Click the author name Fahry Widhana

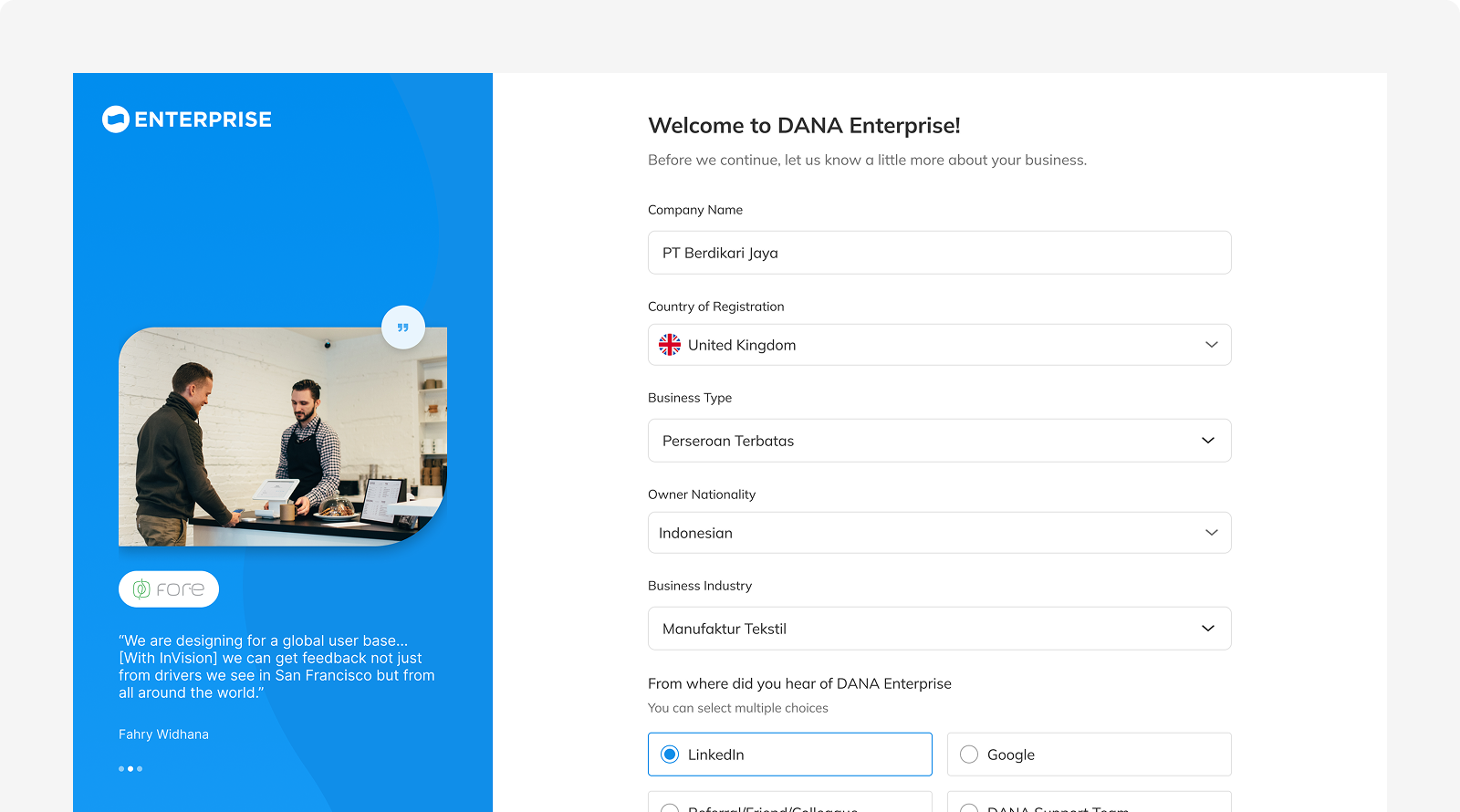[163, 734]
